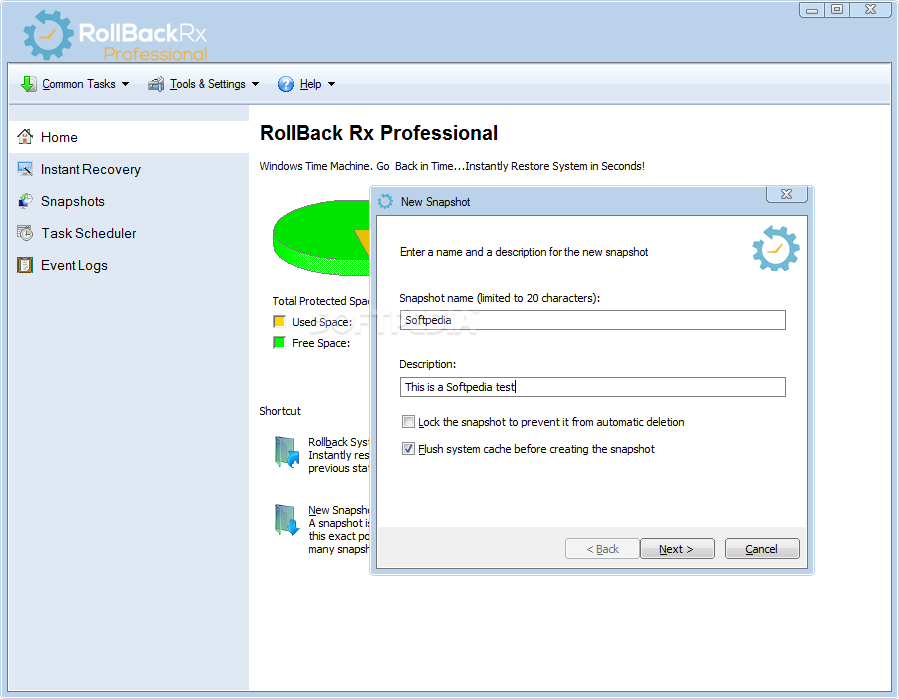Click the Snapshot name input field

point(592,320)
